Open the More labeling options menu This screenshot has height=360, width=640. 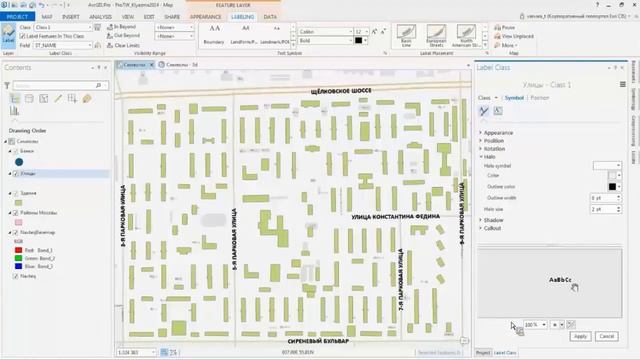pos(506,45)
